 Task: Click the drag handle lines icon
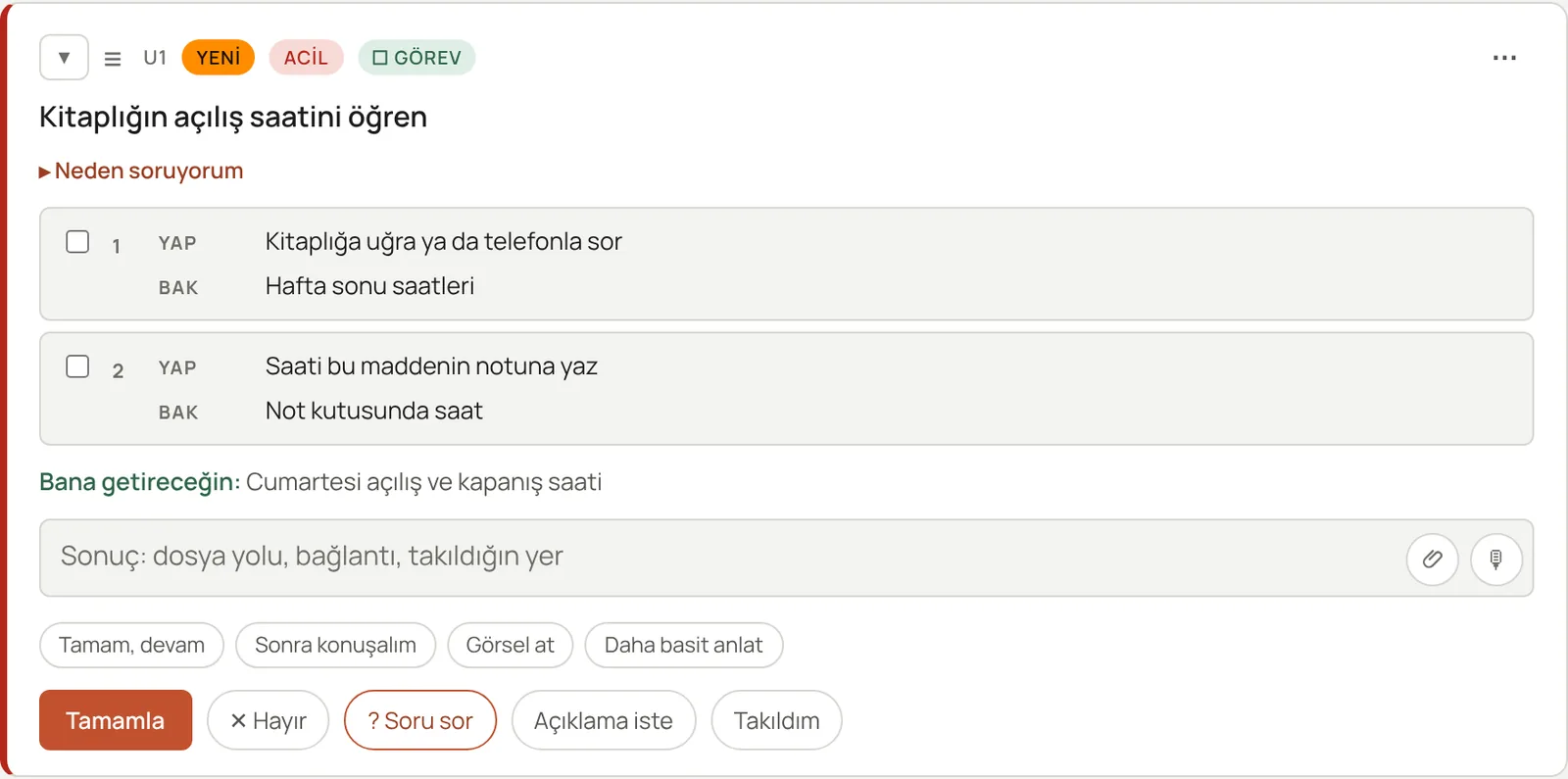[x=113, y=59]
